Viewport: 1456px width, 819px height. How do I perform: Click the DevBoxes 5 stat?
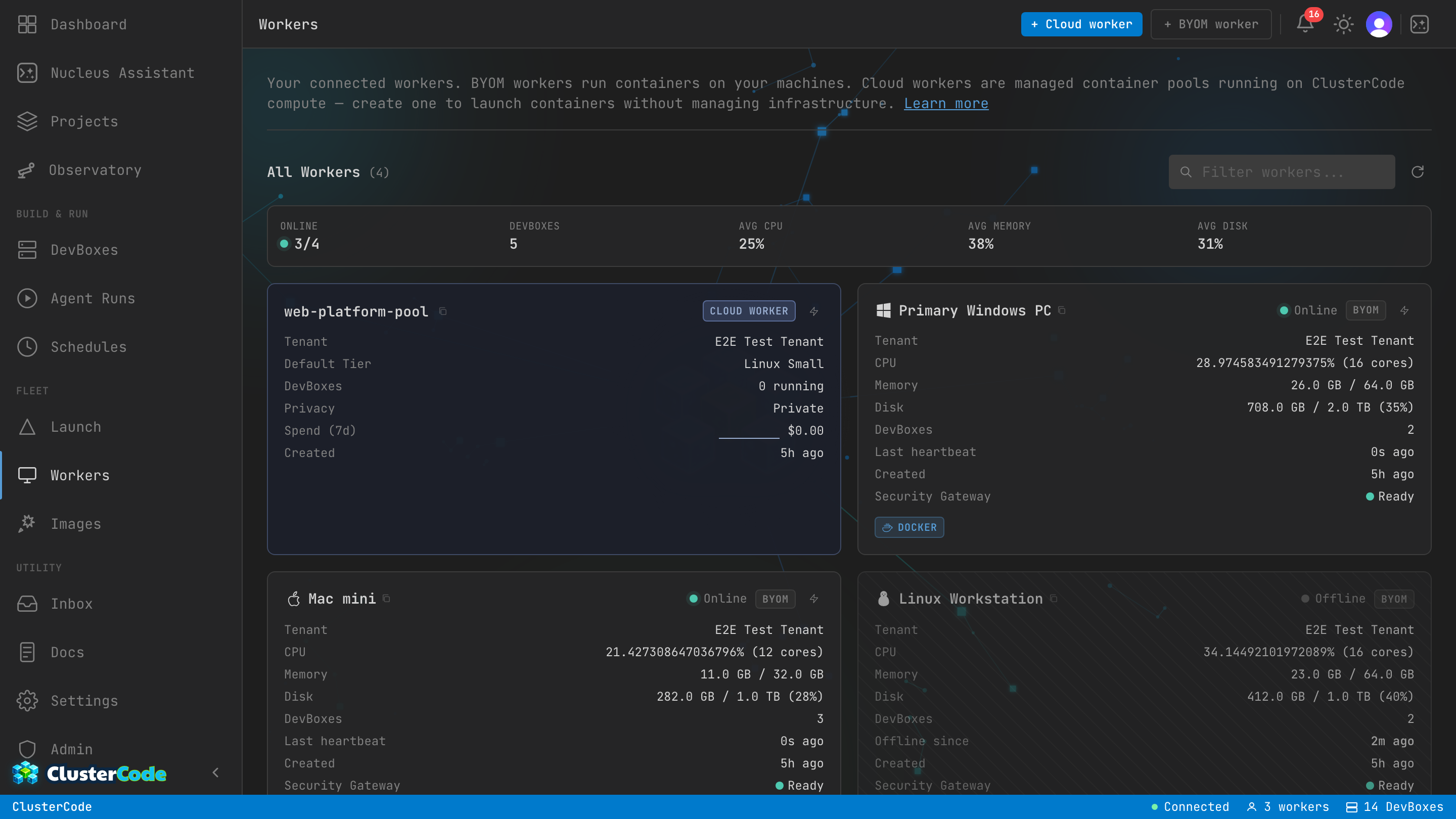coord(534,236)
